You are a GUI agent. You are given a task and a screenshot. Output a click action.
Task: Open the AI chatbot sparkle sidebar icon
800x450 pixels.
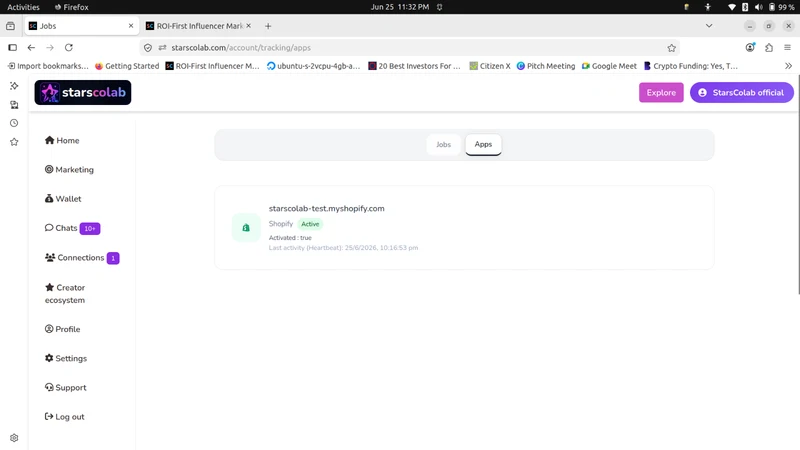(14, 86)
